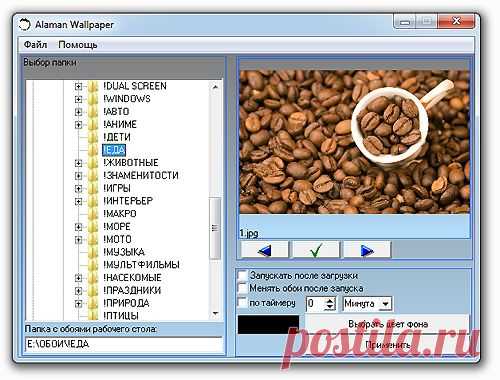Image resolution: width=500 pixels, height=380 pixels.
Task: Expand the !DUAL SCREEN folder node
Action: 78,86
